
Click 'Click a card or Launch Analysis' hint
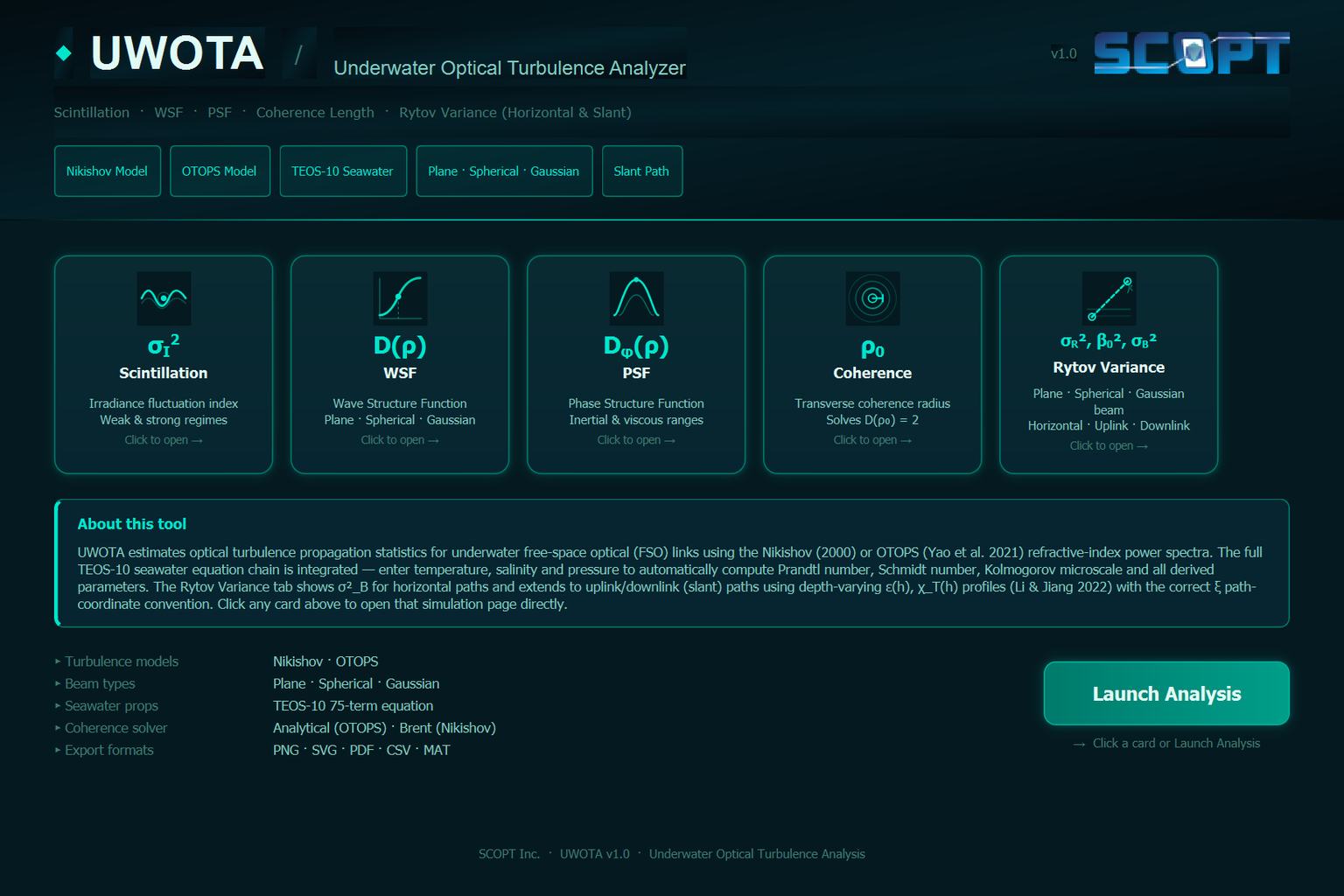click(x=1177, y=743)
